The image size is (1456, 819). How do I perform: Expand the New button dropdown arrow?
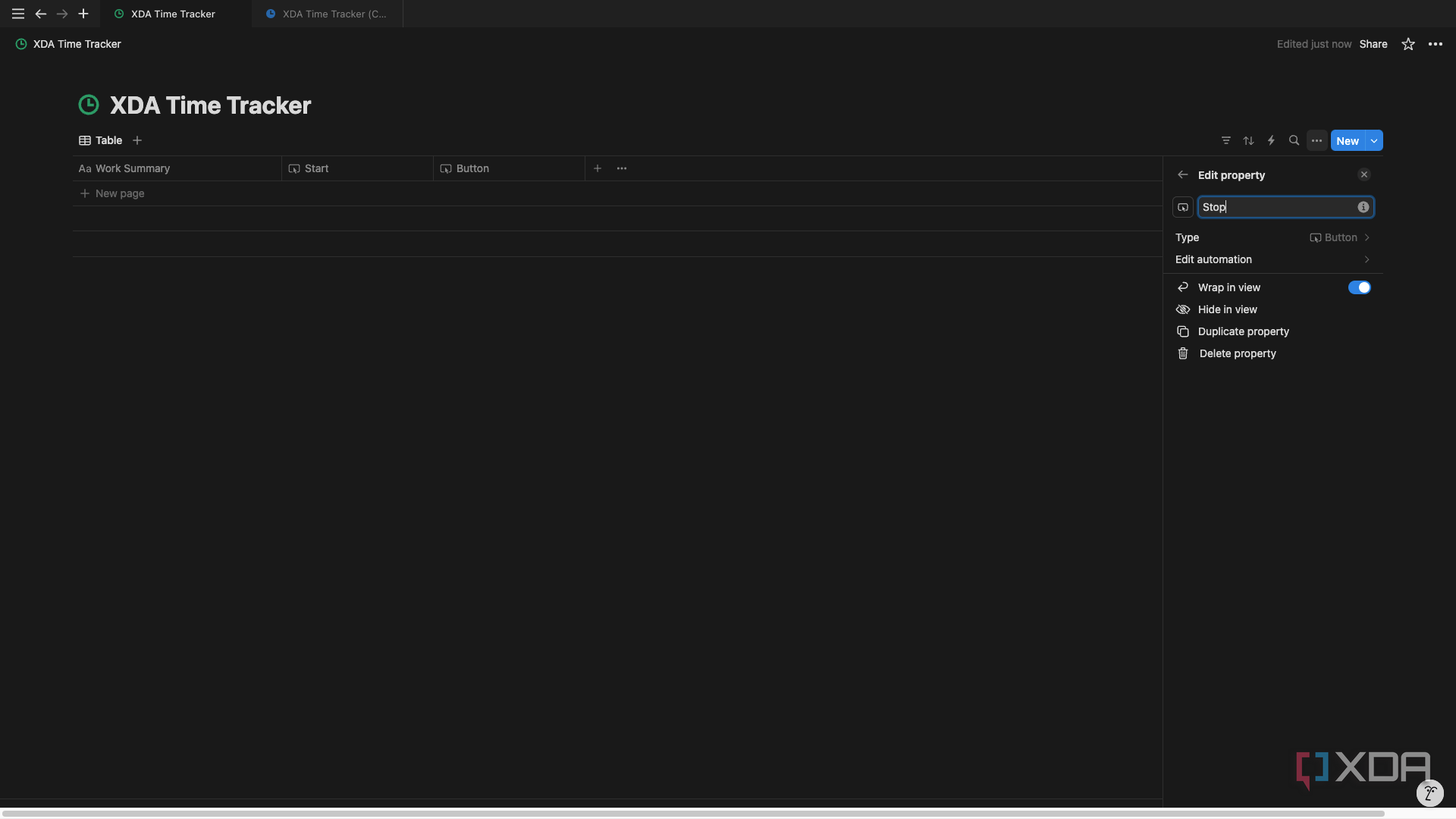point(1374,141)
